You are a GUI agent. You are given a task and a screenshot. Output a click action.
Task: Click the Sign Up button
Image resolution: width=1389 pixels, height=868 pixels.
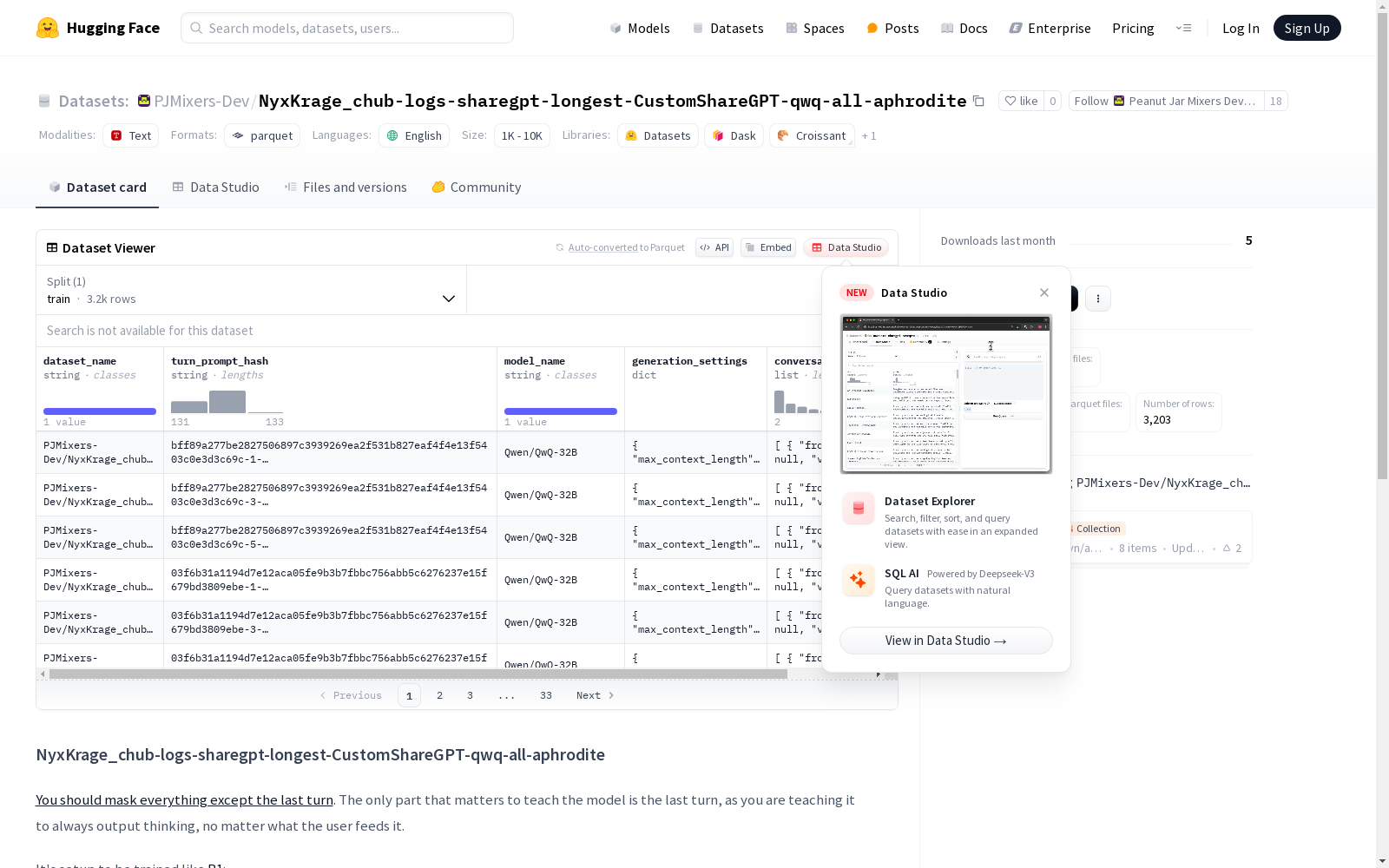click(x=1307, y=28)
